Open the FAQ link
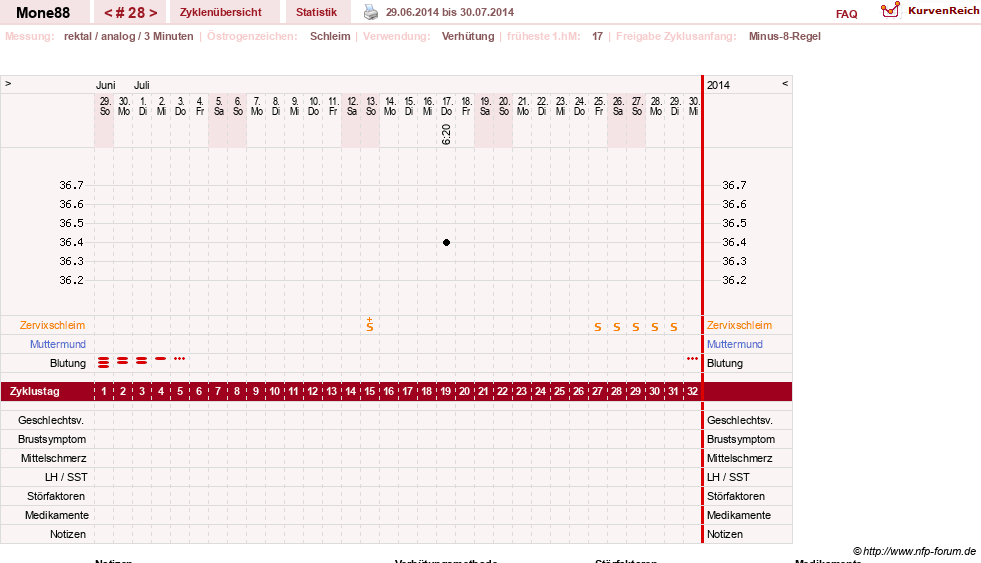This screenshot has width=981, height=563. (x=846, y=14)
